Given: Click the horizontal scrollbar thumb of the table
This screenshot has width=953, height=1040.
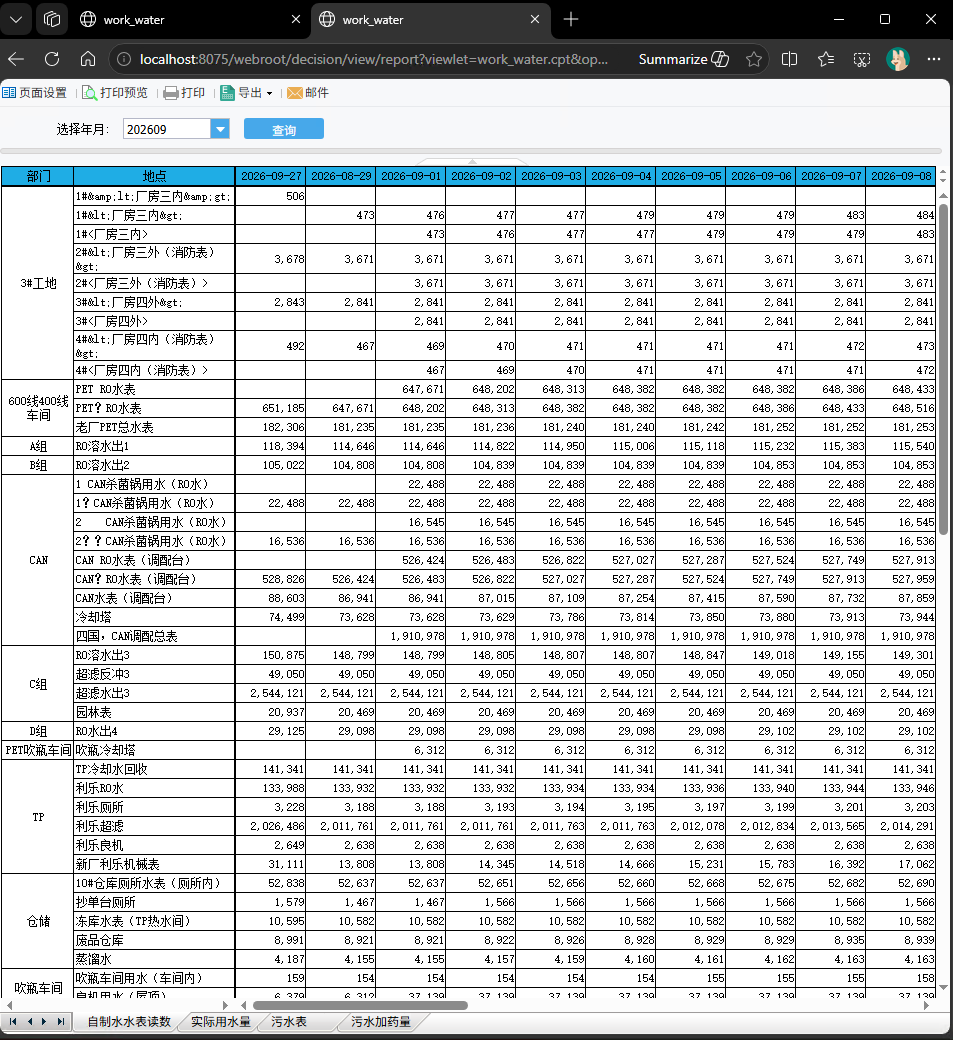Looking at the screenshot, I should [360, 1005].
